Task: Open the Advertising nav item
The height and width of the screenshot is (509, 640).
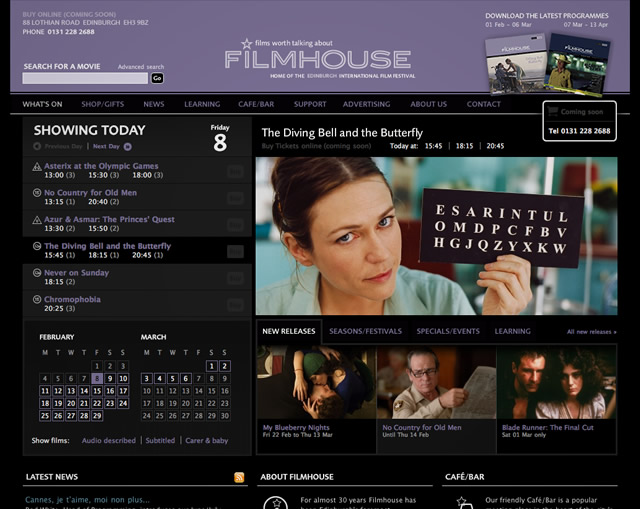Action: pos(367,104)
